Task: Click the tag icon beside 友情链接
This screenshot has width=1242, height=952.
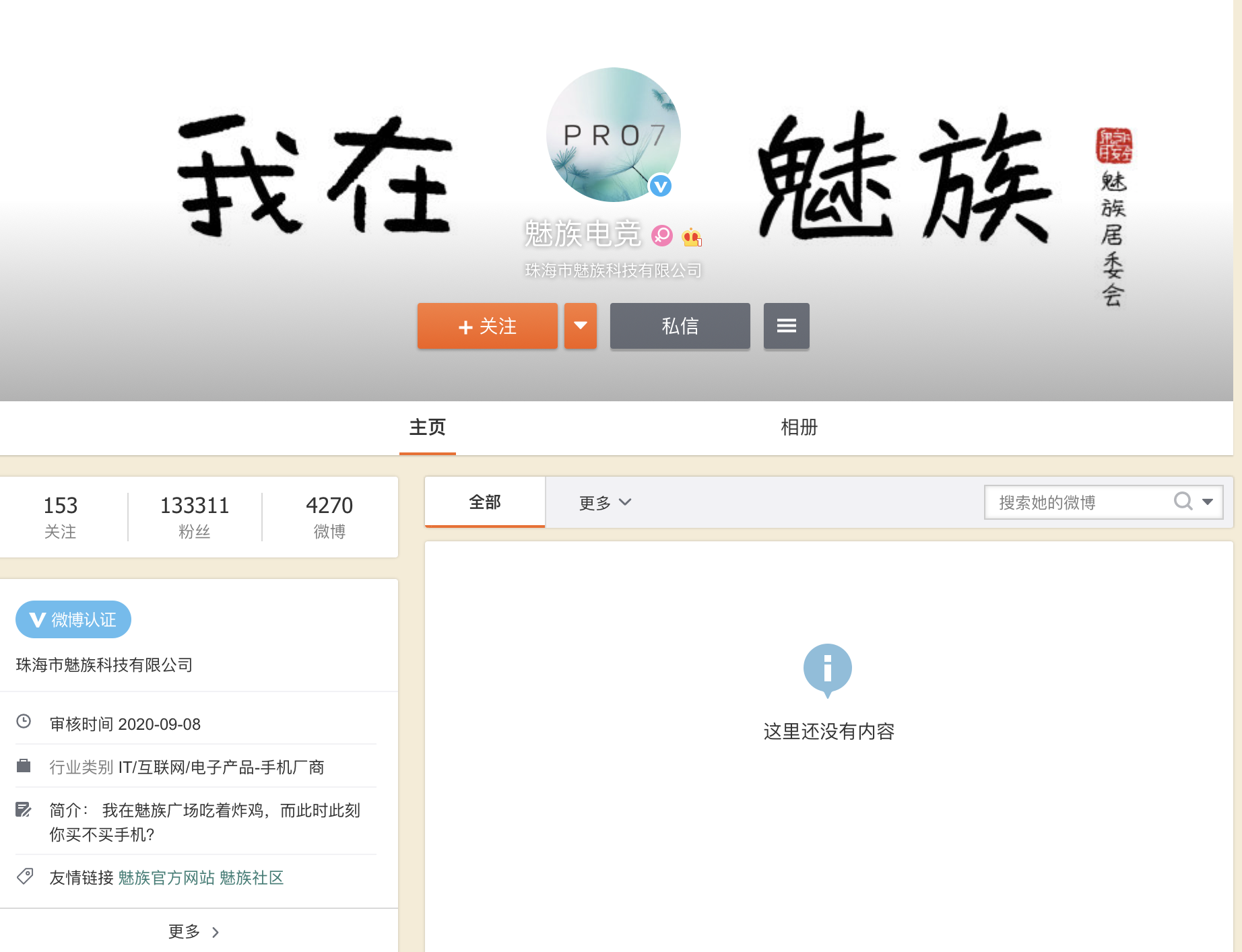Action: (25, 876)
